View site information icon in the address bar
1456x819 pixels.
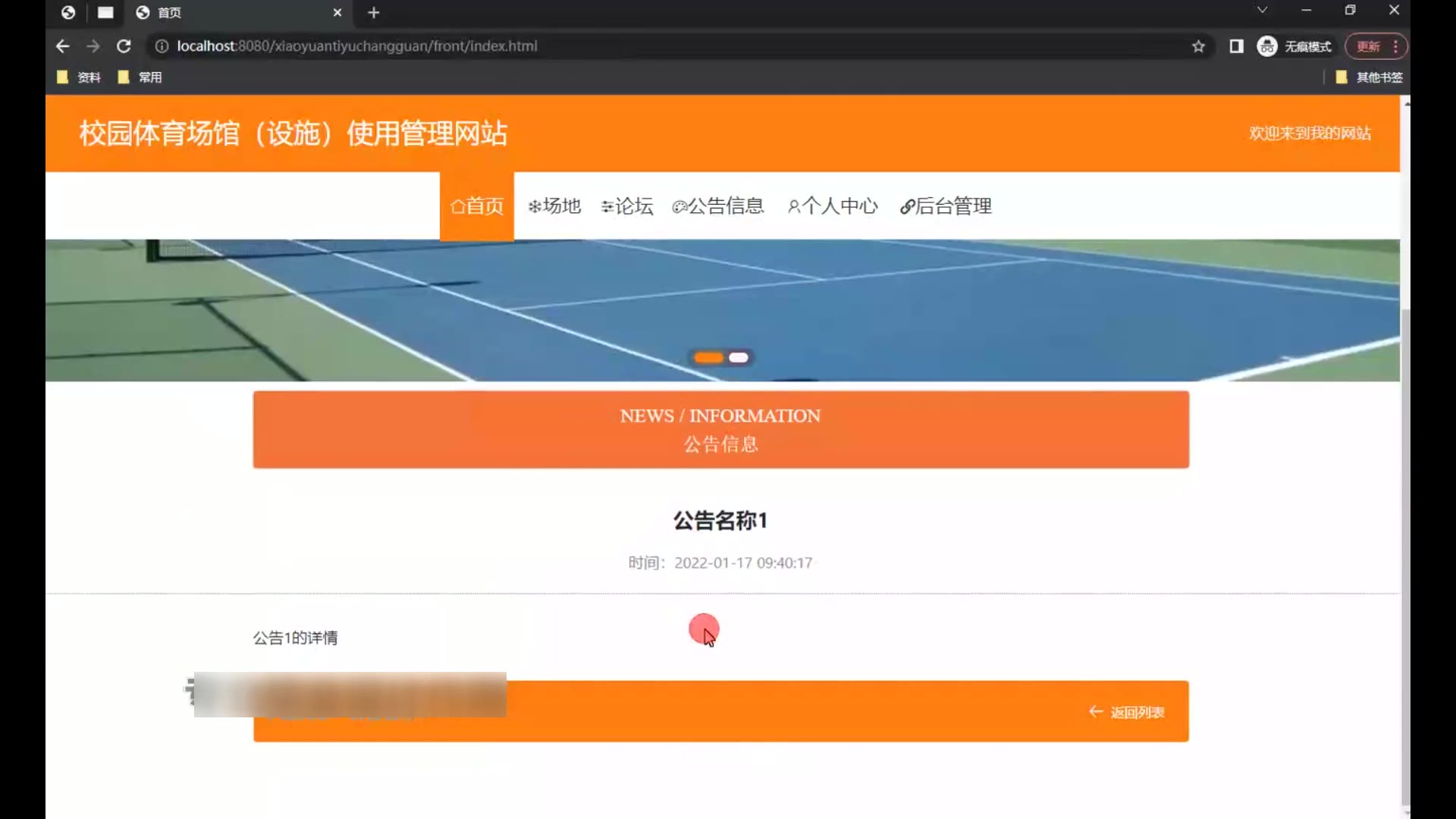point(162,46)
